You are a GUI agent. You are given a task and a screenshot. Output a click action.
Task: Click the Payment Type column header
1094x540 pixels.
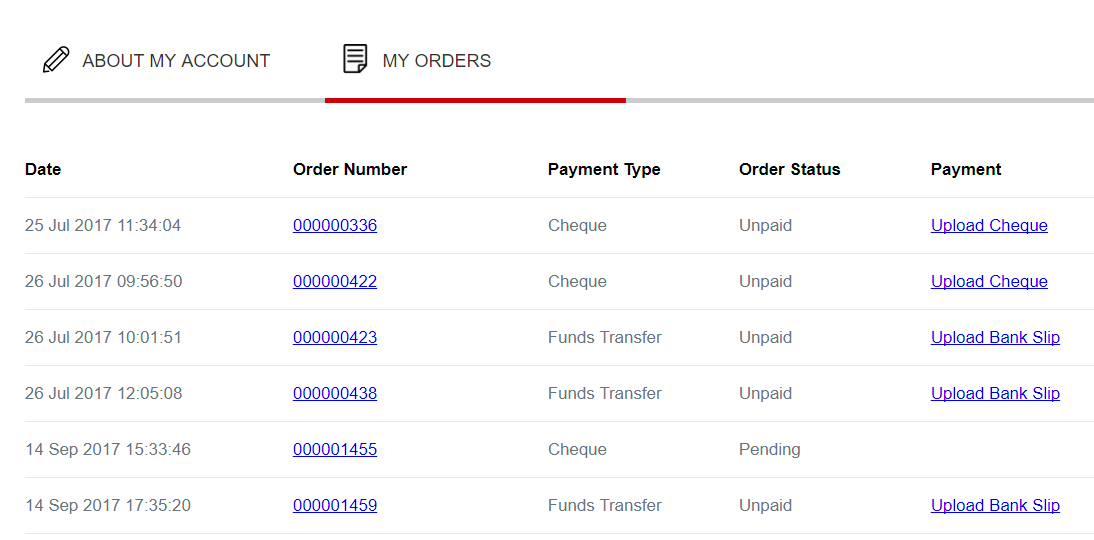604,169
